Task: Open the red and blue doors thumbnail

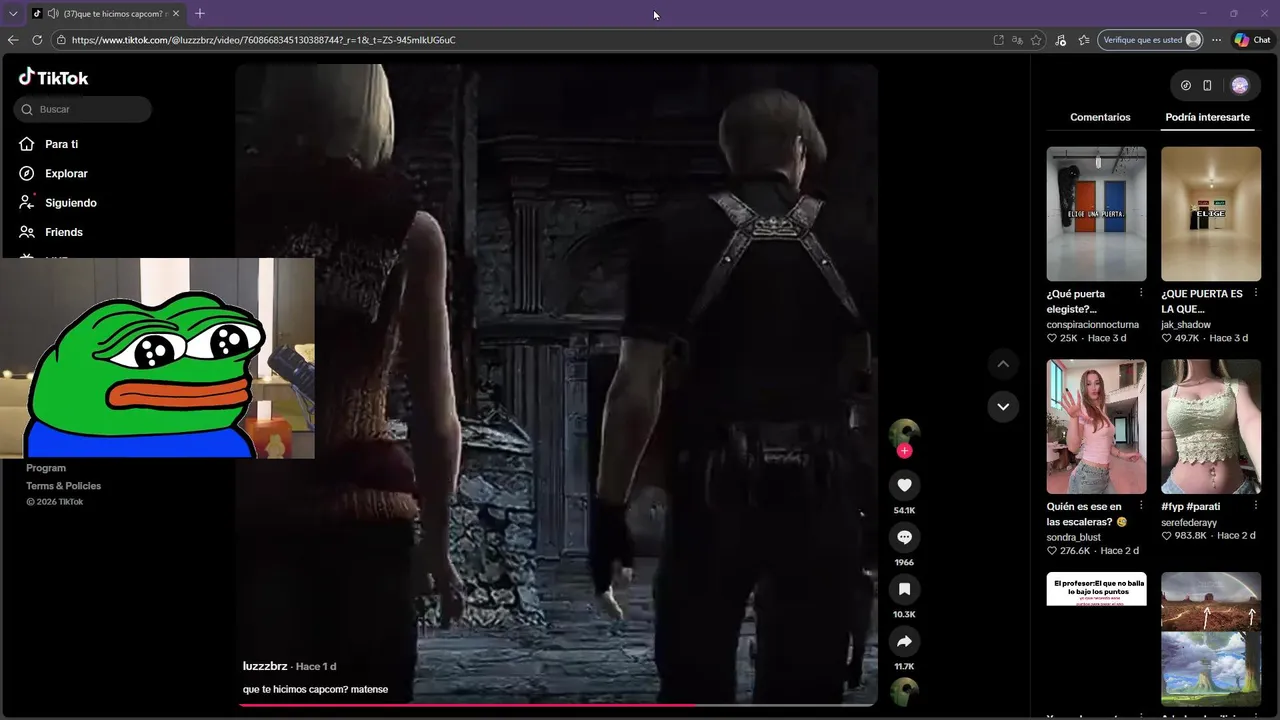Action: click(1096, 214)
